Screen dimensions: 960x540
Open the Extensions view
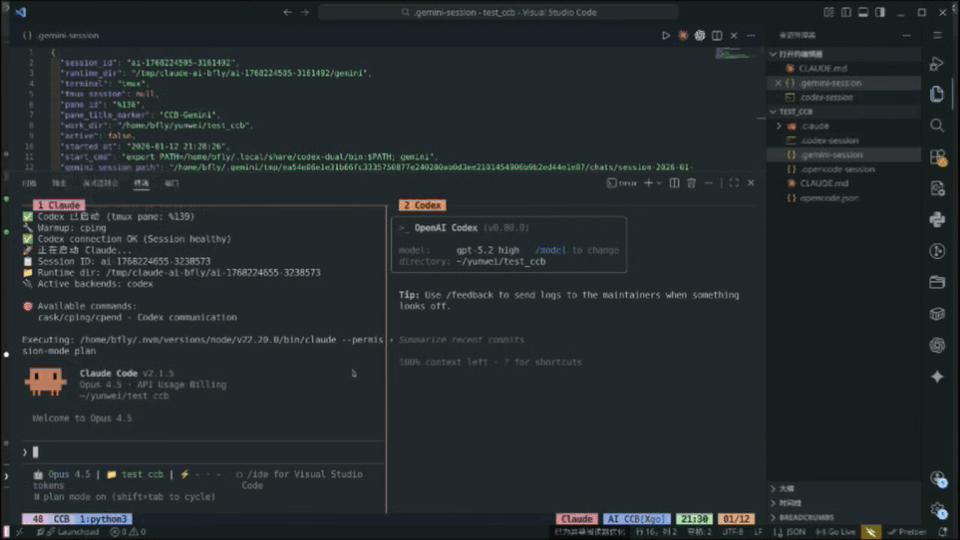click(x=937, y=157)
